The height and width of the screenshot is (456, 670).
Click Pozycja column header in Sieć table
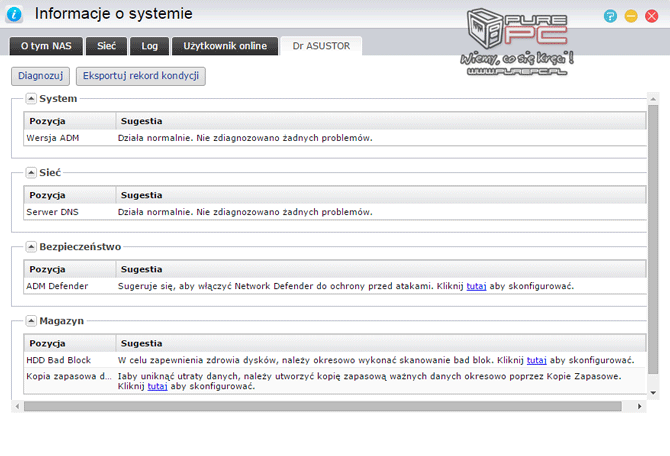point(70,195)
